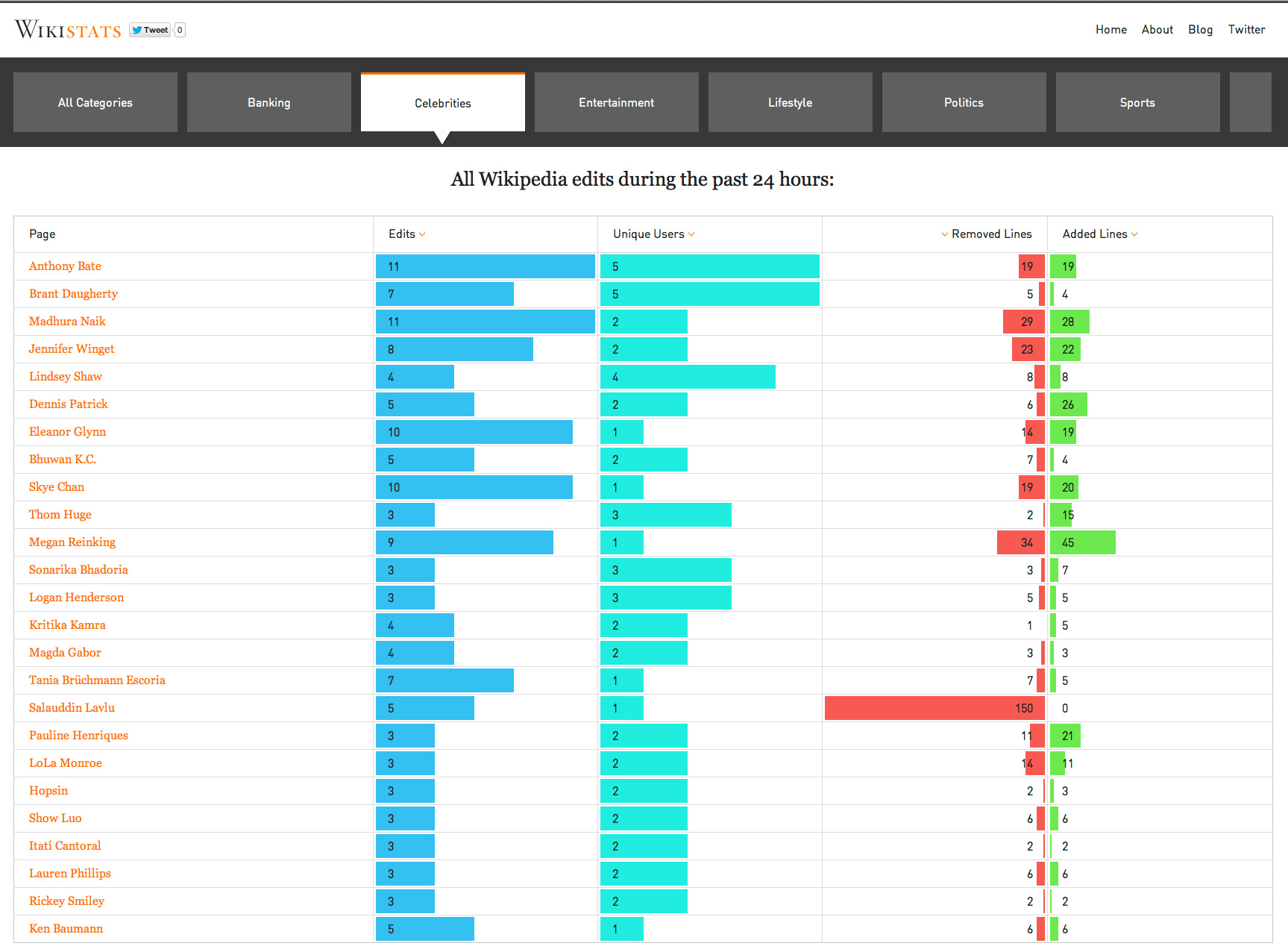Open the Politics category tab
Viewport: 1288px width, 949px height.
click(963, 102)
